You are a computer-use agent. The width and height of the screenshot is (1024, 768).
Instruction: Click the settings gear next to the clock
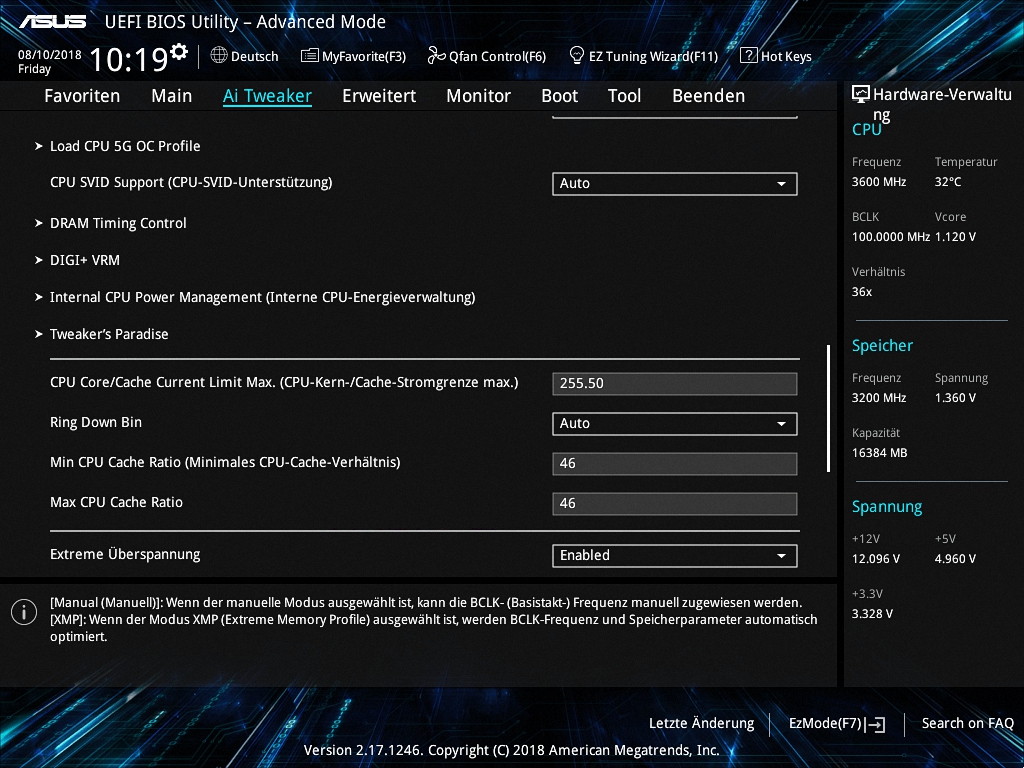coord(178,52)
